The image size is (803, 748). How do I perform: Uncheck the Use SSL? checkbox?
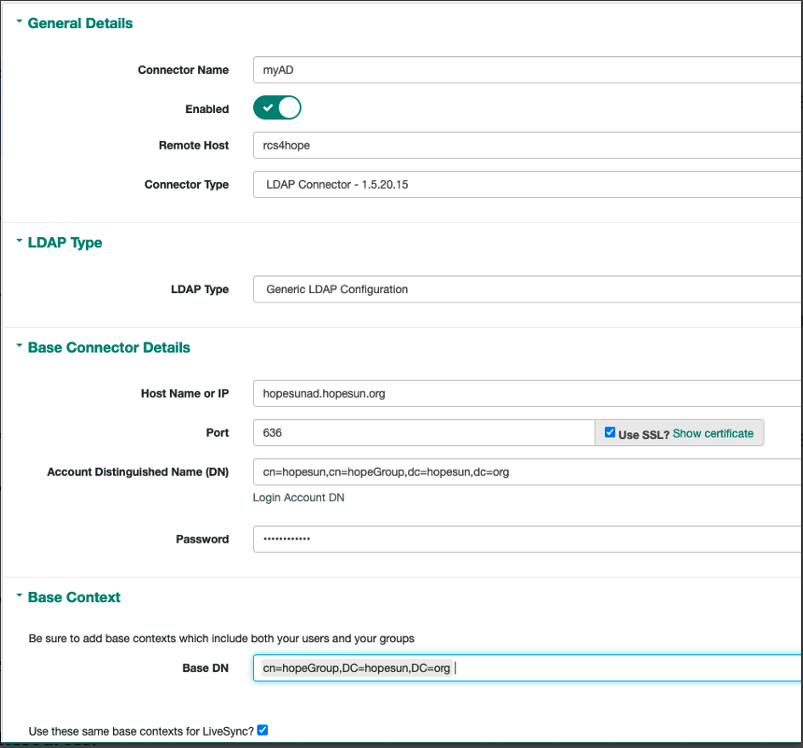[610, 432]
